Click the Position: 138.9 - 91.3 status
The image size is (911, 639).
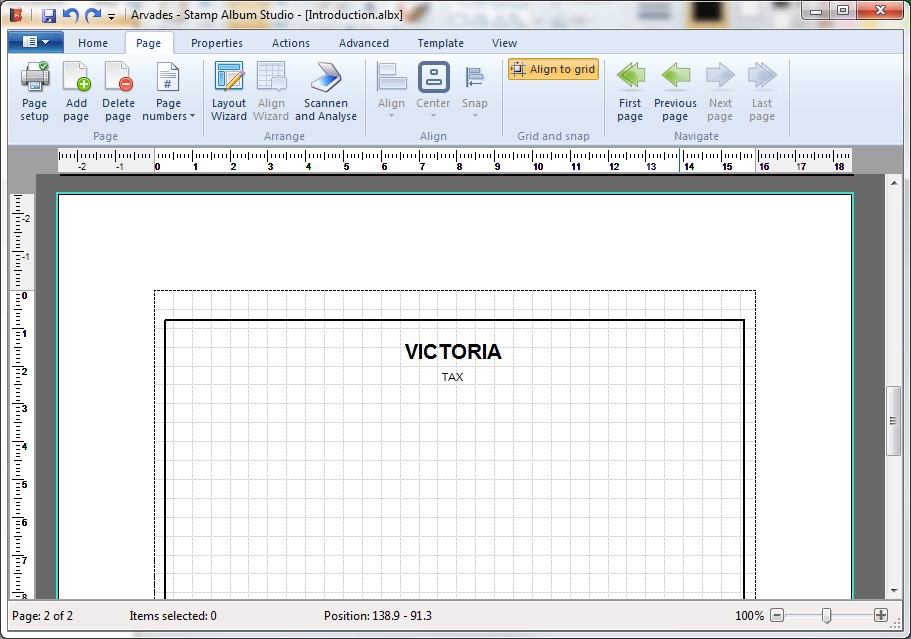coord(378,616)
